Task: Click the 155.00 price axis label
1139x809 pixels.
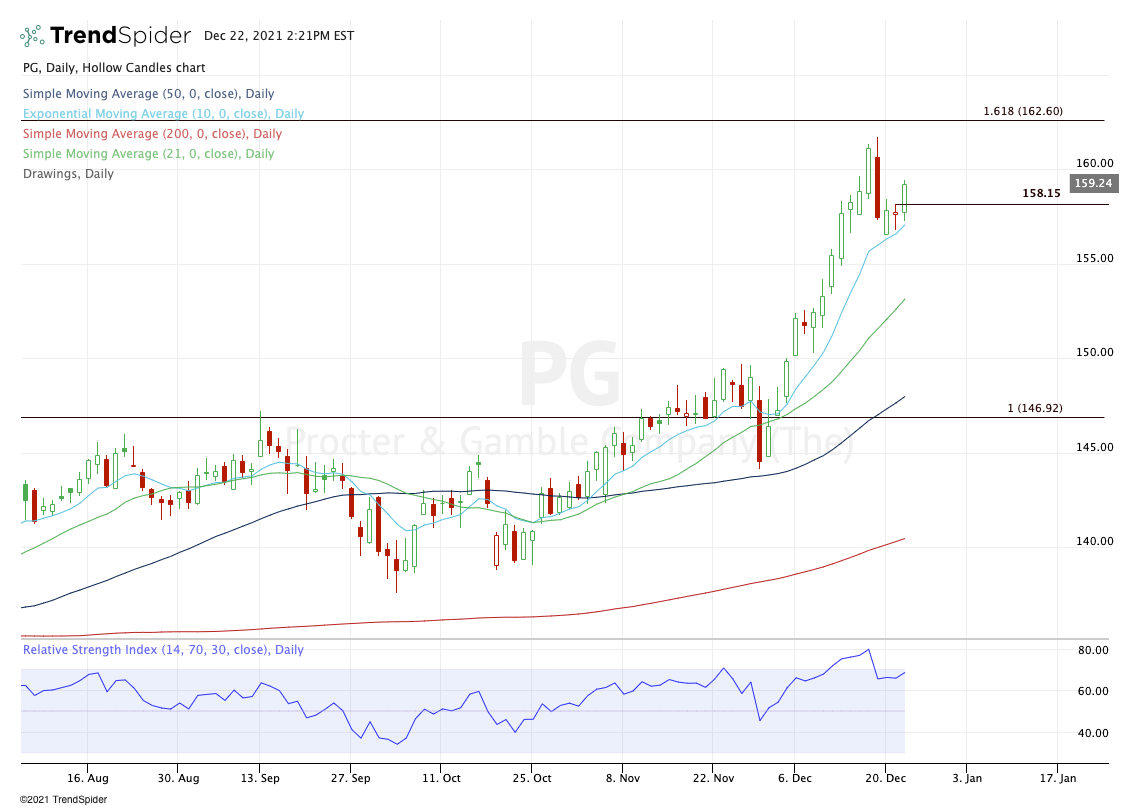Action: tap(1095, 259)
